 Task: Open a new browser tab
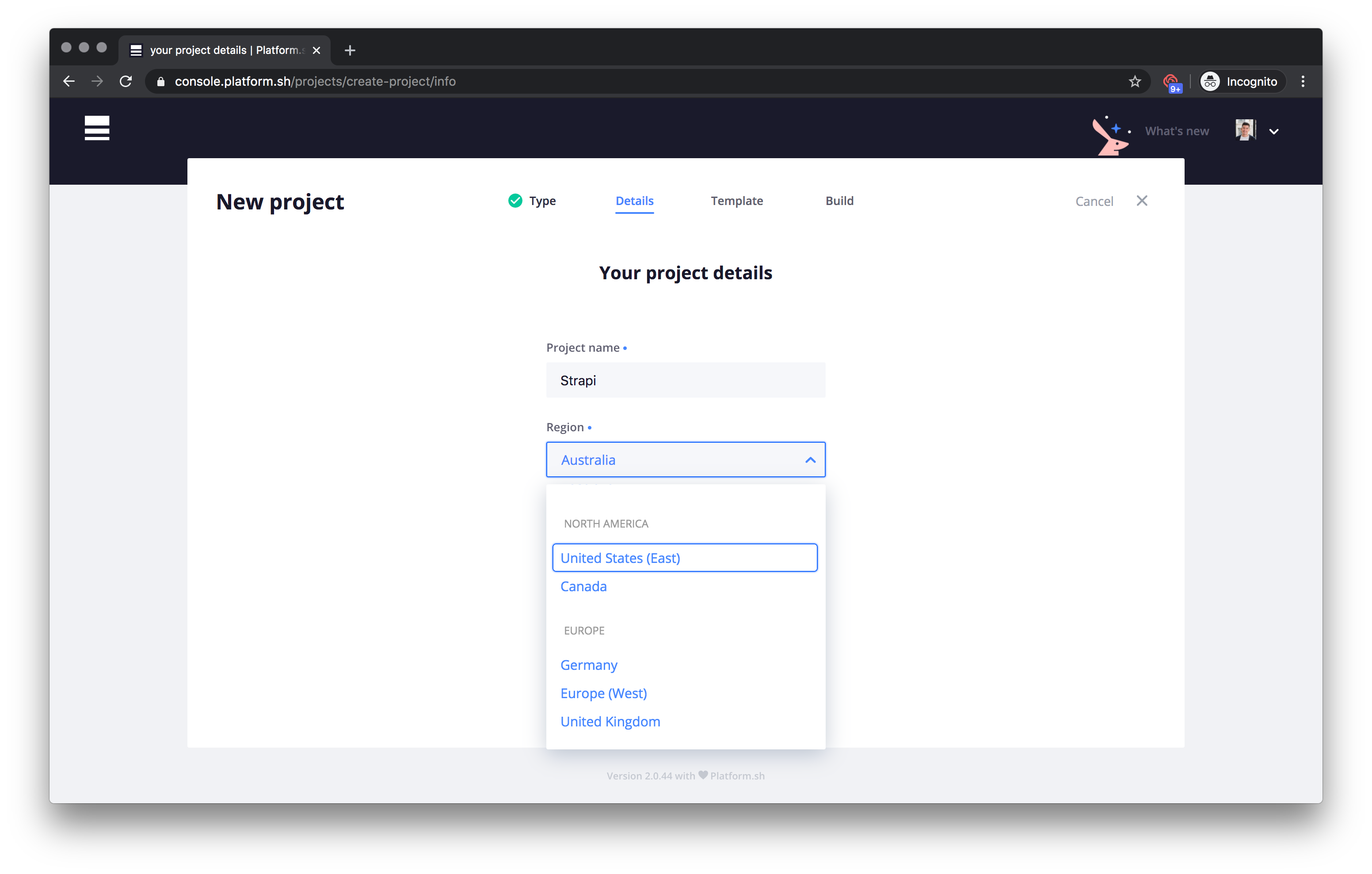(350, 51)
